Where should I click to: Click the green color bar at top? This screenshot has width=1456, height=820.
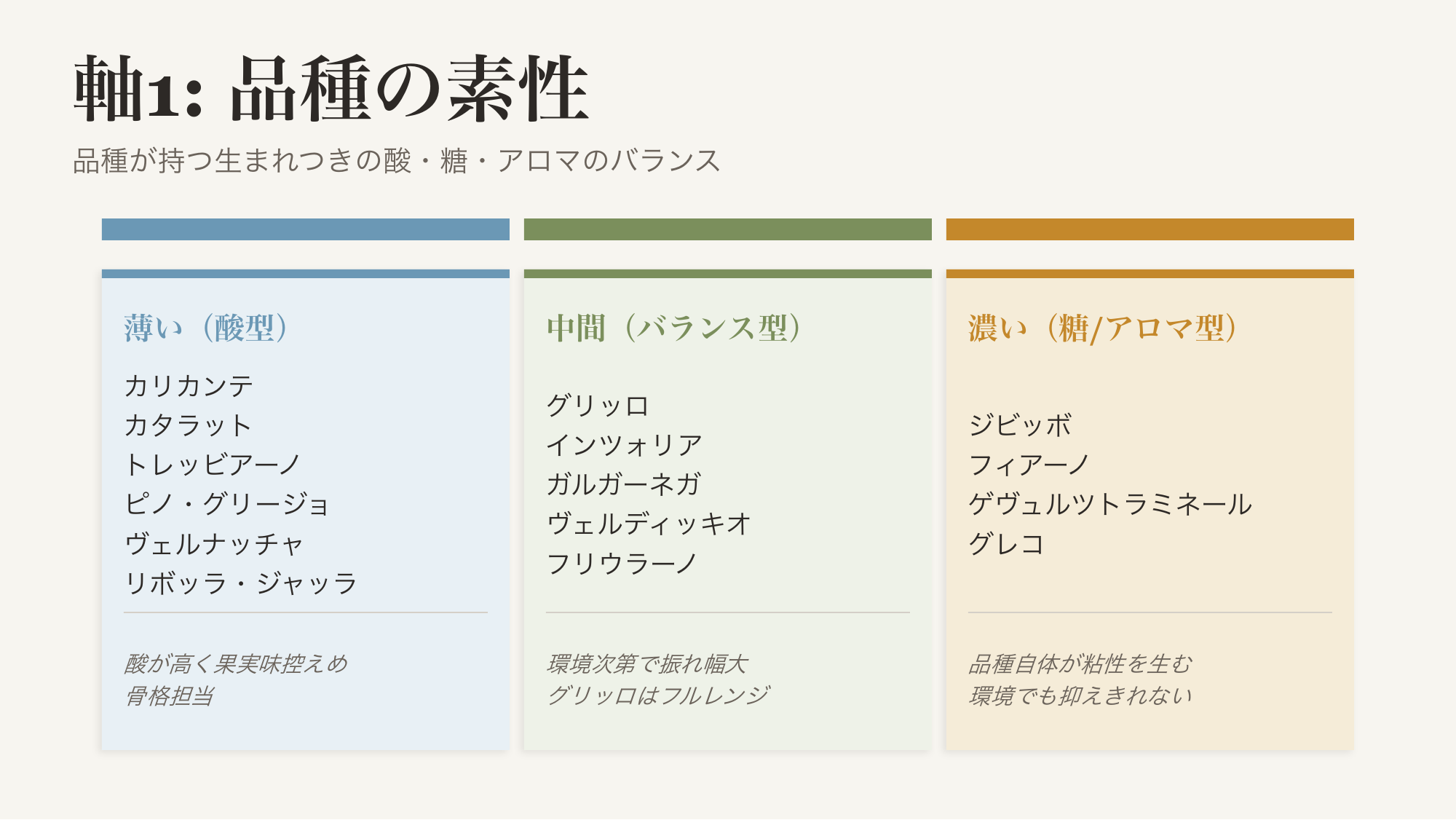pyautogui.click(x=728, y=229)
